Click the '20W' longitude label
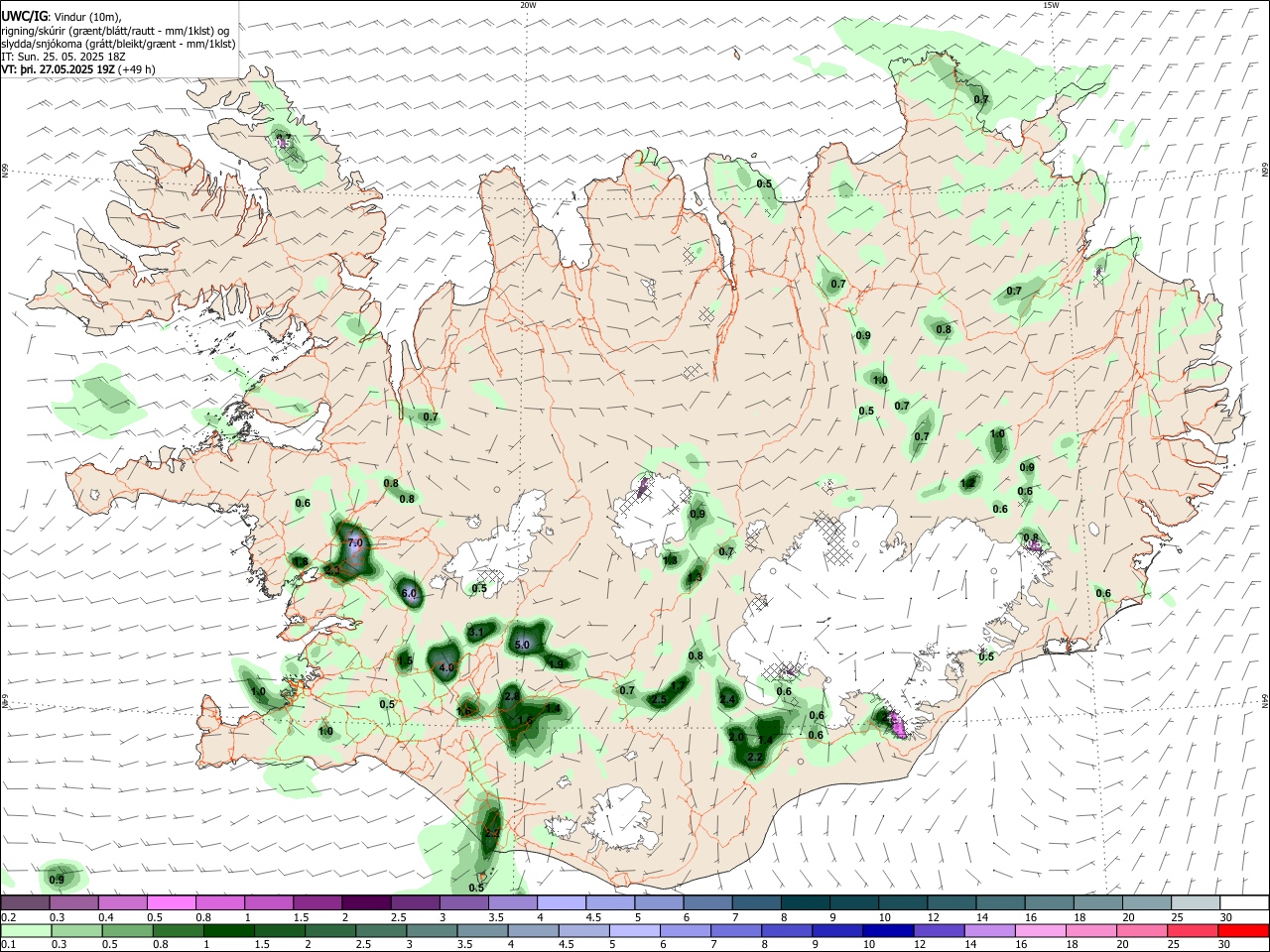This screenshot has width=1270, height=952. coord(528,5)
